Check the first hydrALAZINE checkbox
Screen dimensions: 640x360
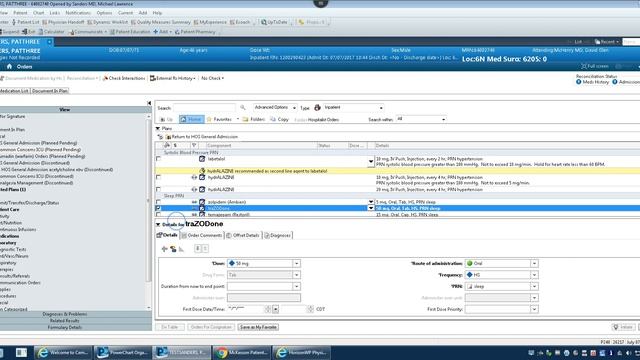(x=158, y=177)
